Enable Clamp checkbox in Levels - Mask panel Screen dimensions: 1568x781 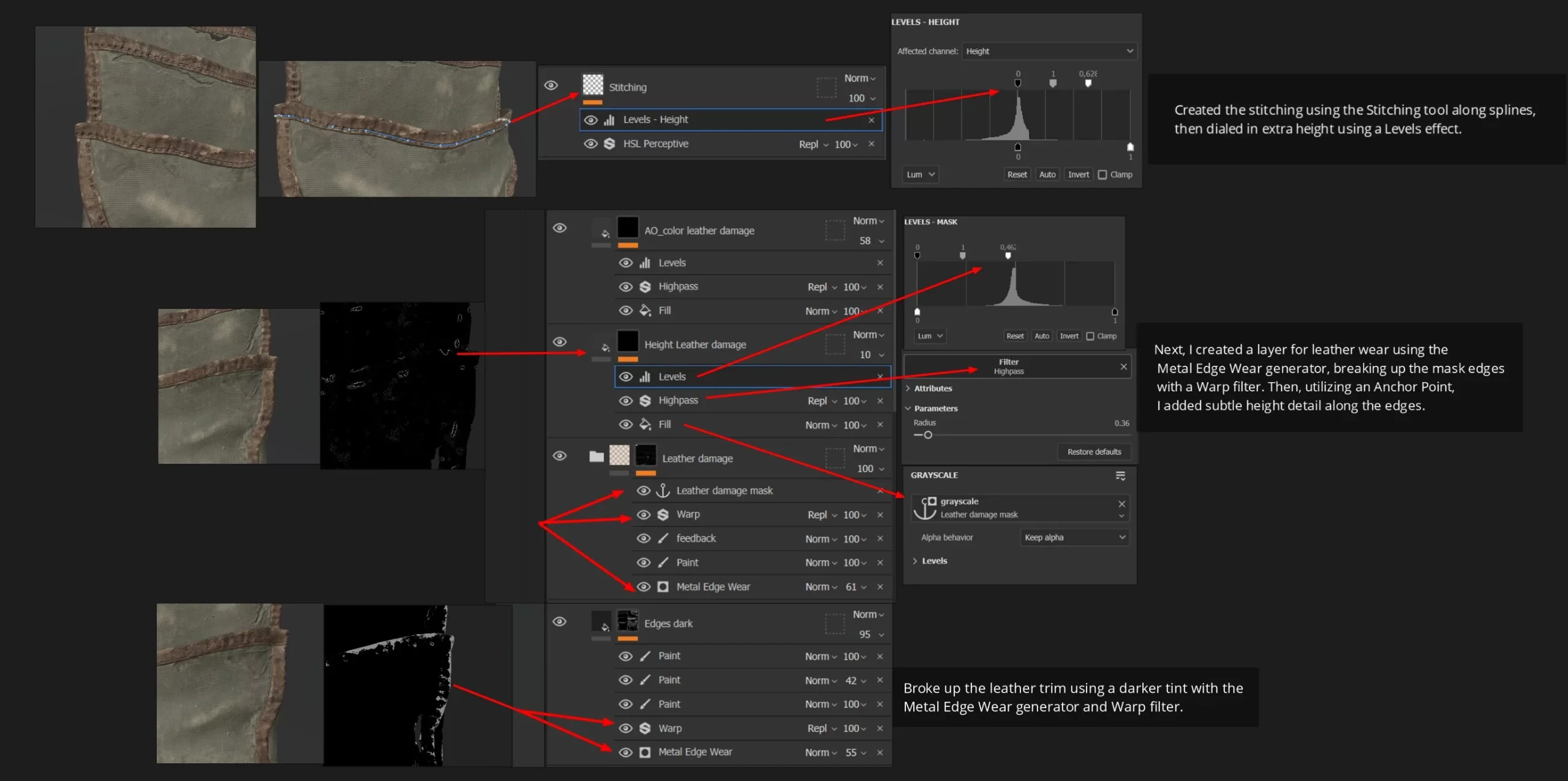pyautogui.click(x=1090, y=336)
